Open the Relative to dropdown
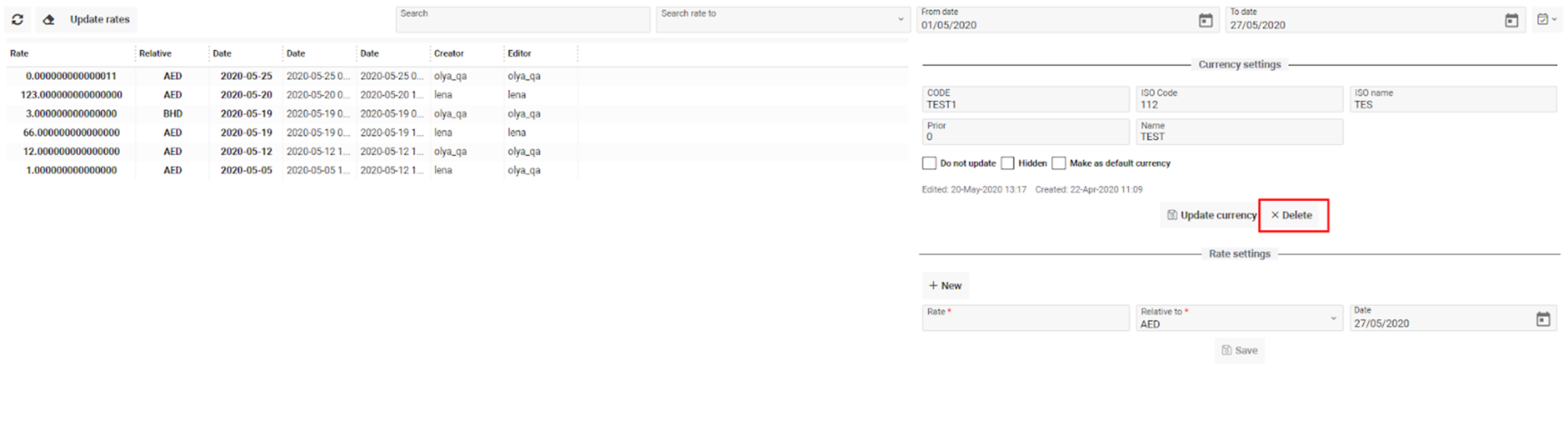This screenshot has width=1568, height=436. (1333, 319)
